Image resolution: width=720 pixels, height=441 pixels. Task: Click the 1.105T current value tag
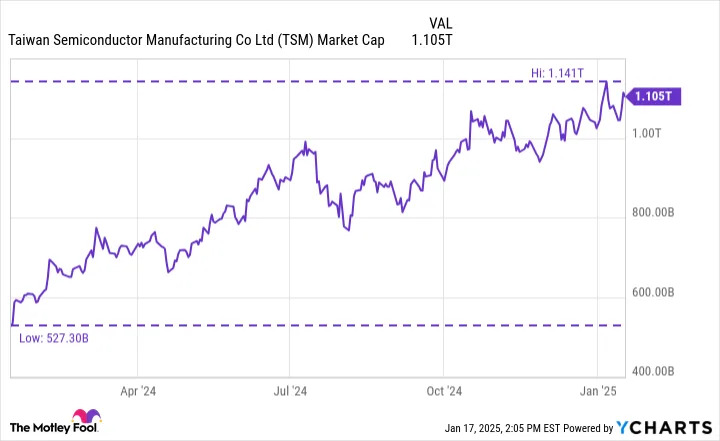(x=654, y=96)
